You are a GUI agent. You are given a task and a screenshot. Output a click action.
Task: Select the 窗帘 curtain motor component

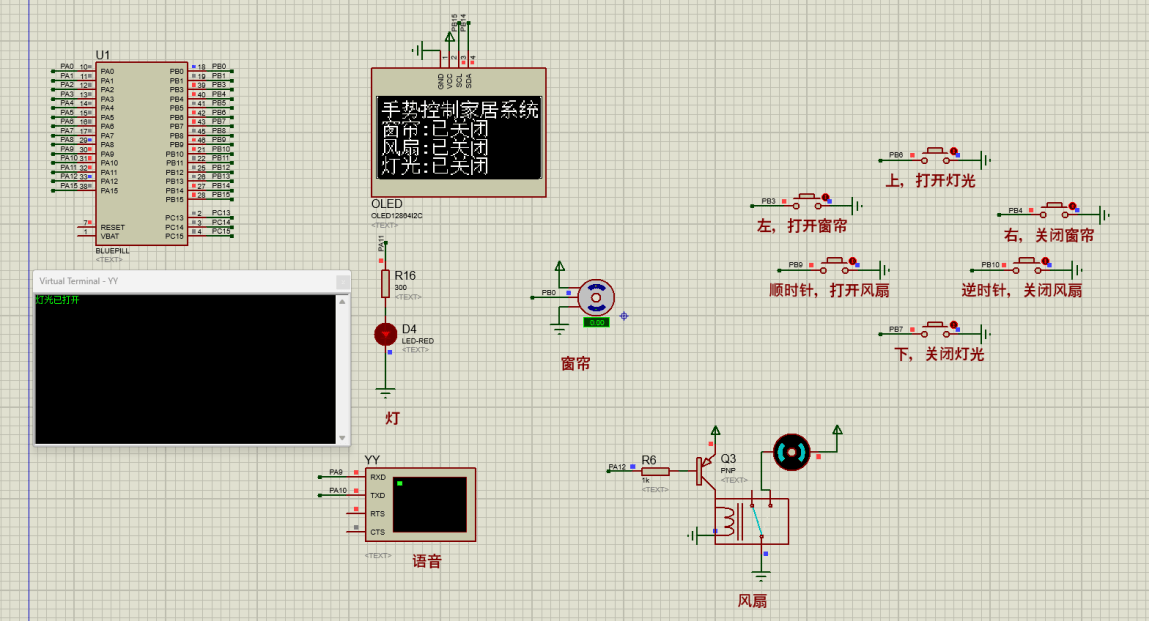[597, 297]
